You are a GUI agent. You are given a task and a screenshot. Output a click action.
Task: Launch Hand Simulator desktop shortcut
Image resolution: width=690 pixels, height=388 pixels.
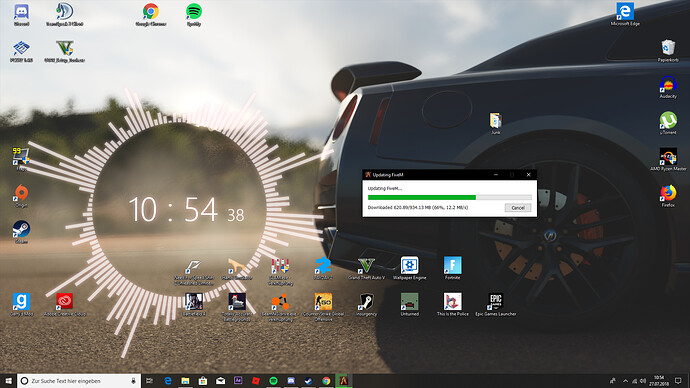click(x=237, y=268)
